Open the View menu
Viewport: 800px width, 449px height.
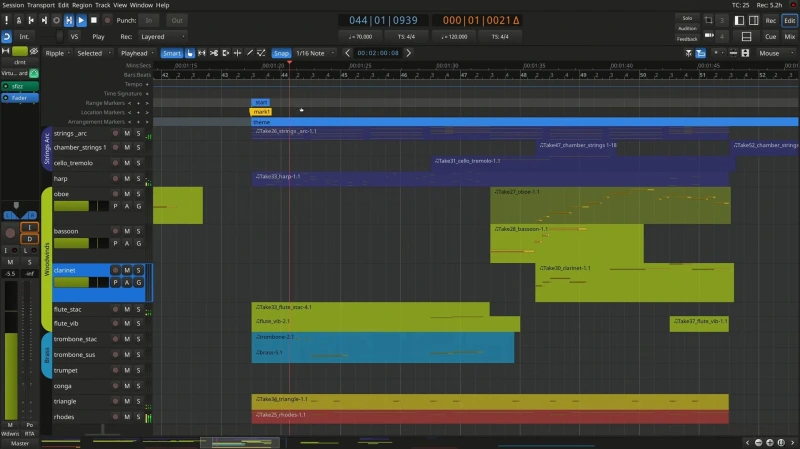[120, 5]
